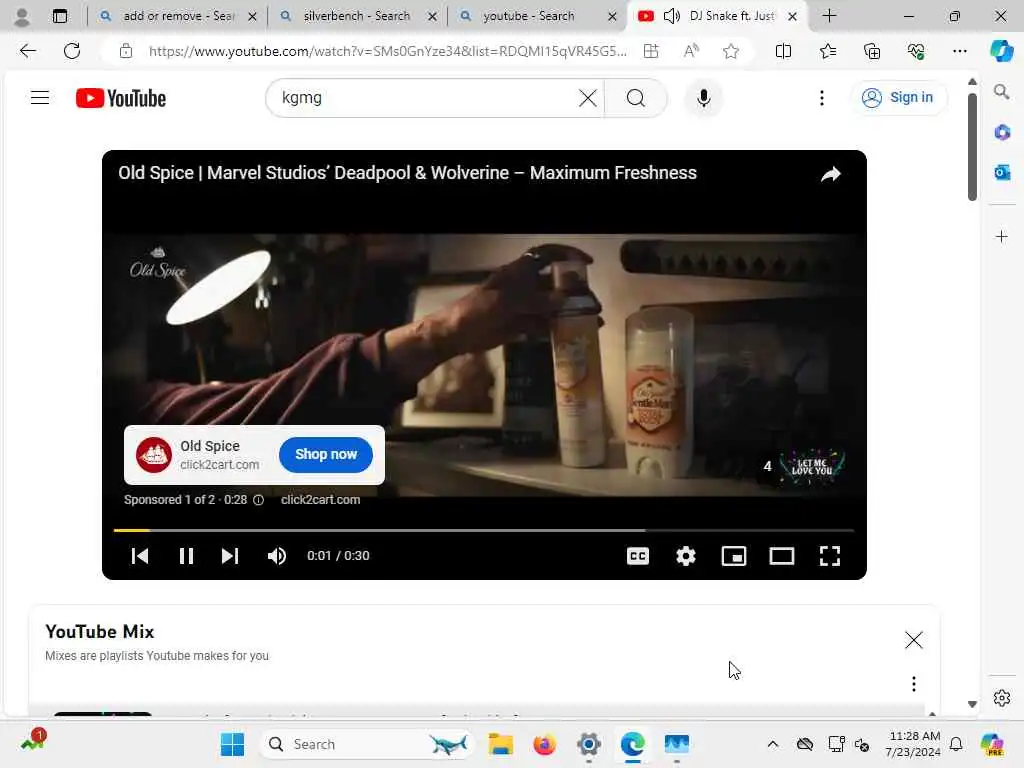Activate Read aloud in the address bar
Screen dimensions: 1024x768
pyautogui.click(x=691, y=51)
